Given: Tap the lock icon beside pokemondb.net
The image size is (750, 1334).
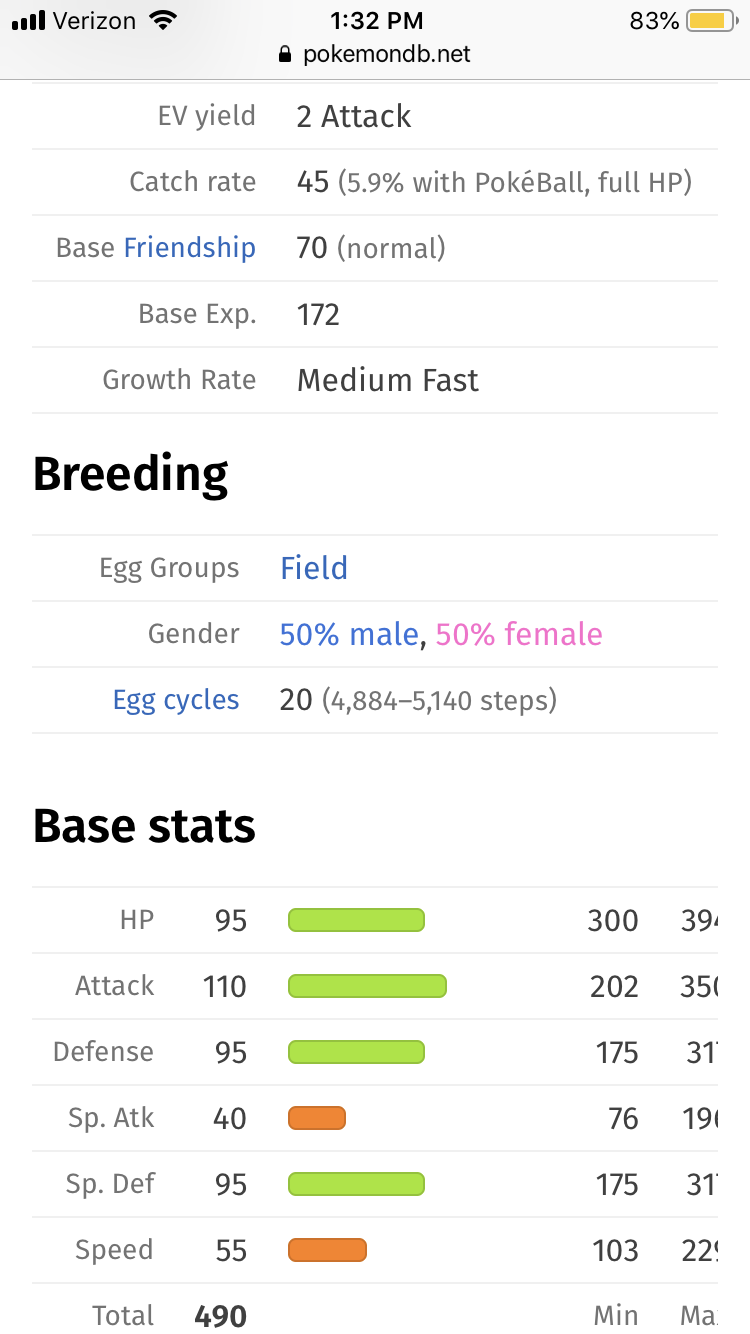Looking at the screenshot, I should click(x=287, y=54).
